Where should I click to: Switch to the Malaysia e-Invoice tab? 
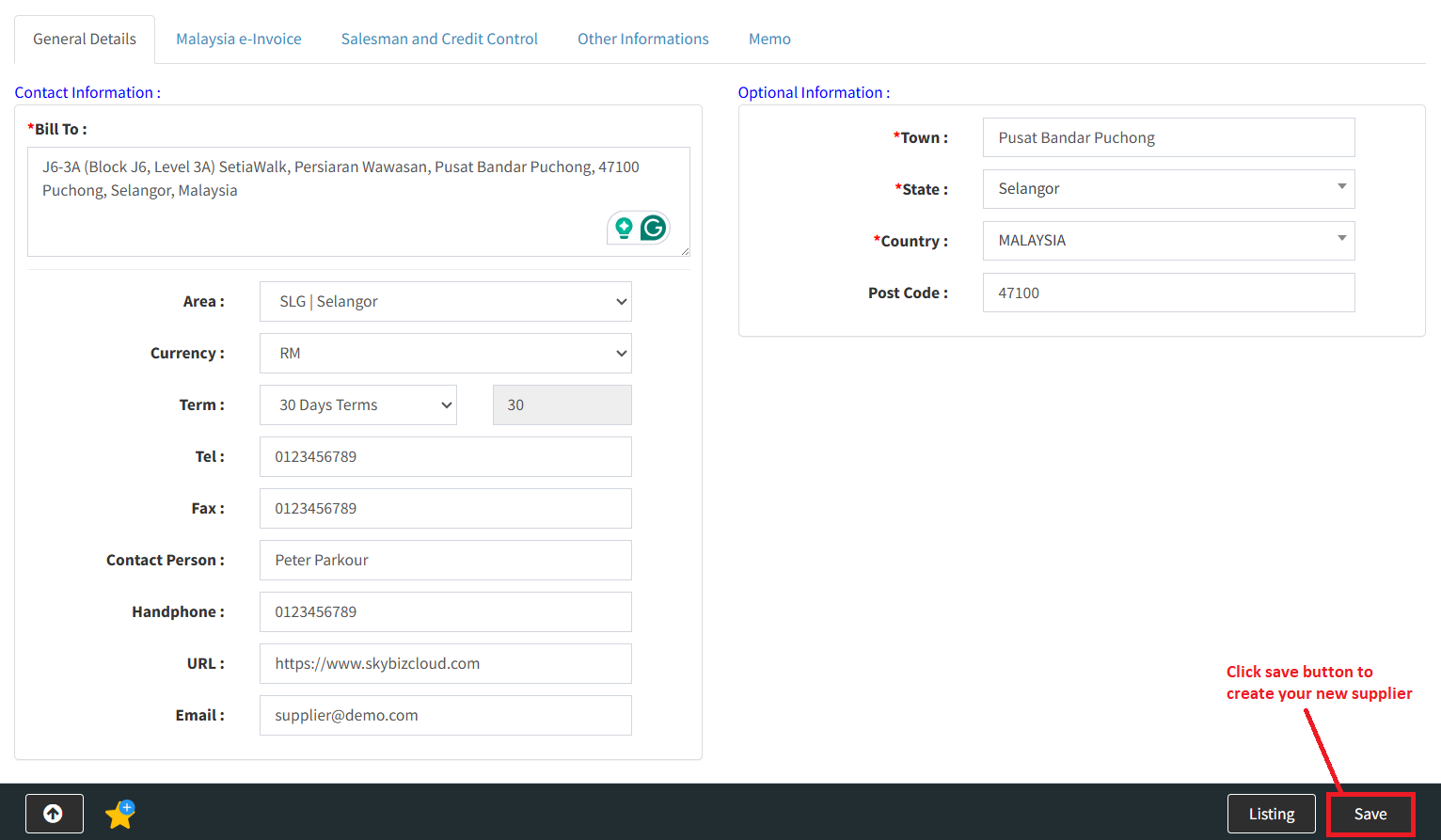click(239, 40)
